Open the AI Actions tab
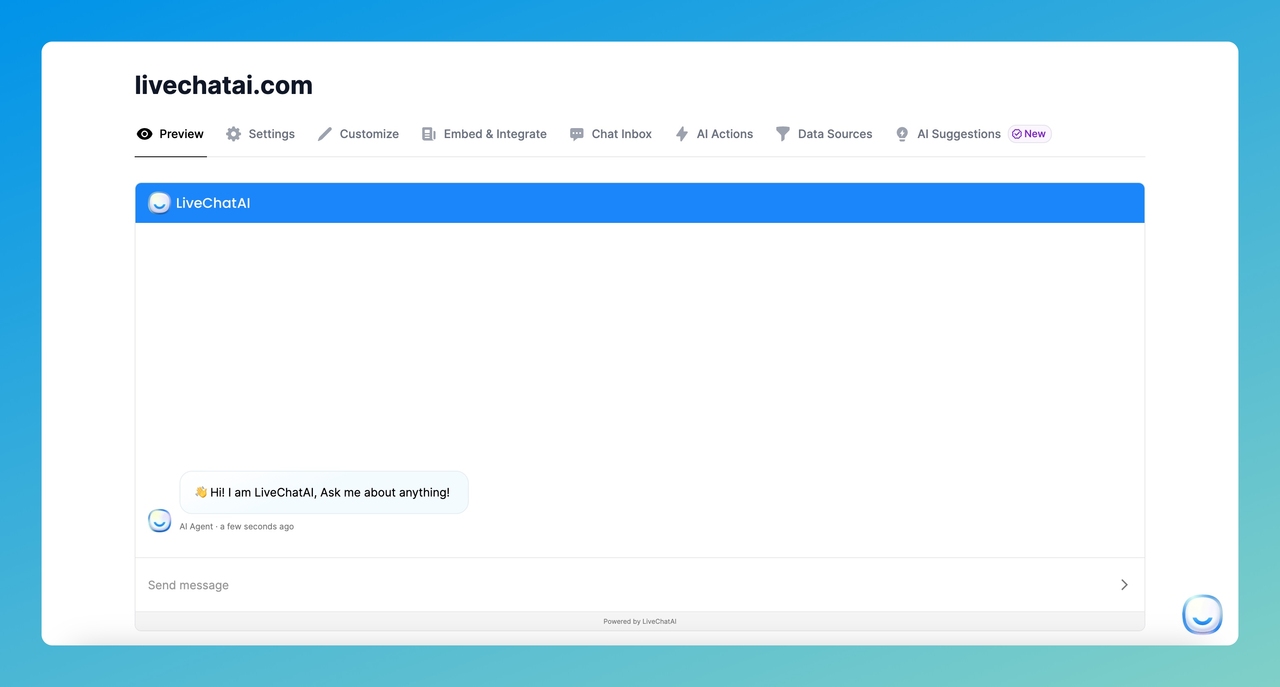 point(714,134)
